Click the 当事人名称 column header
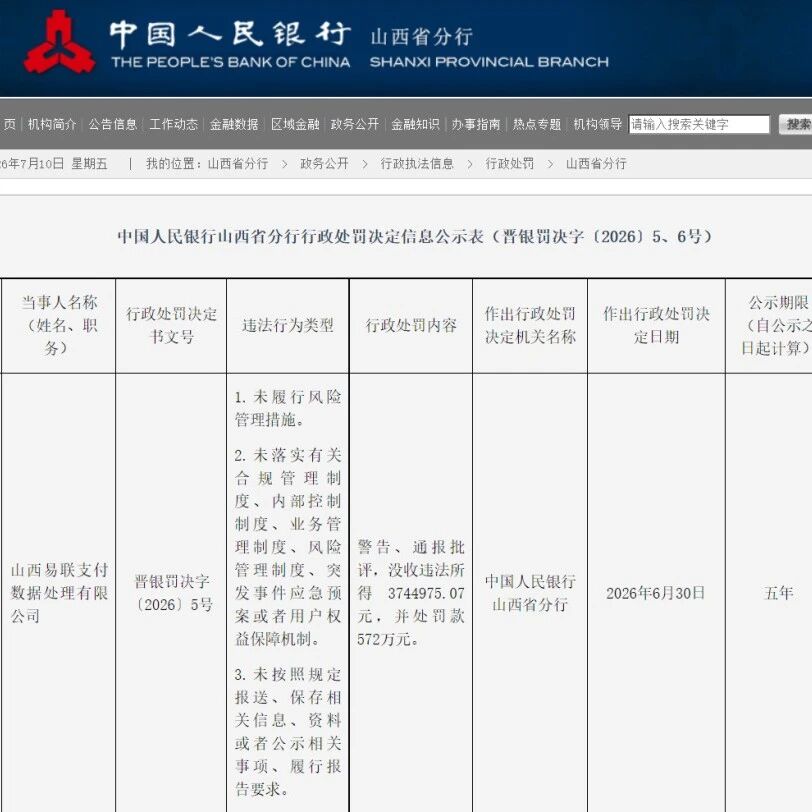Screen dimensions: 812x812 59,325
